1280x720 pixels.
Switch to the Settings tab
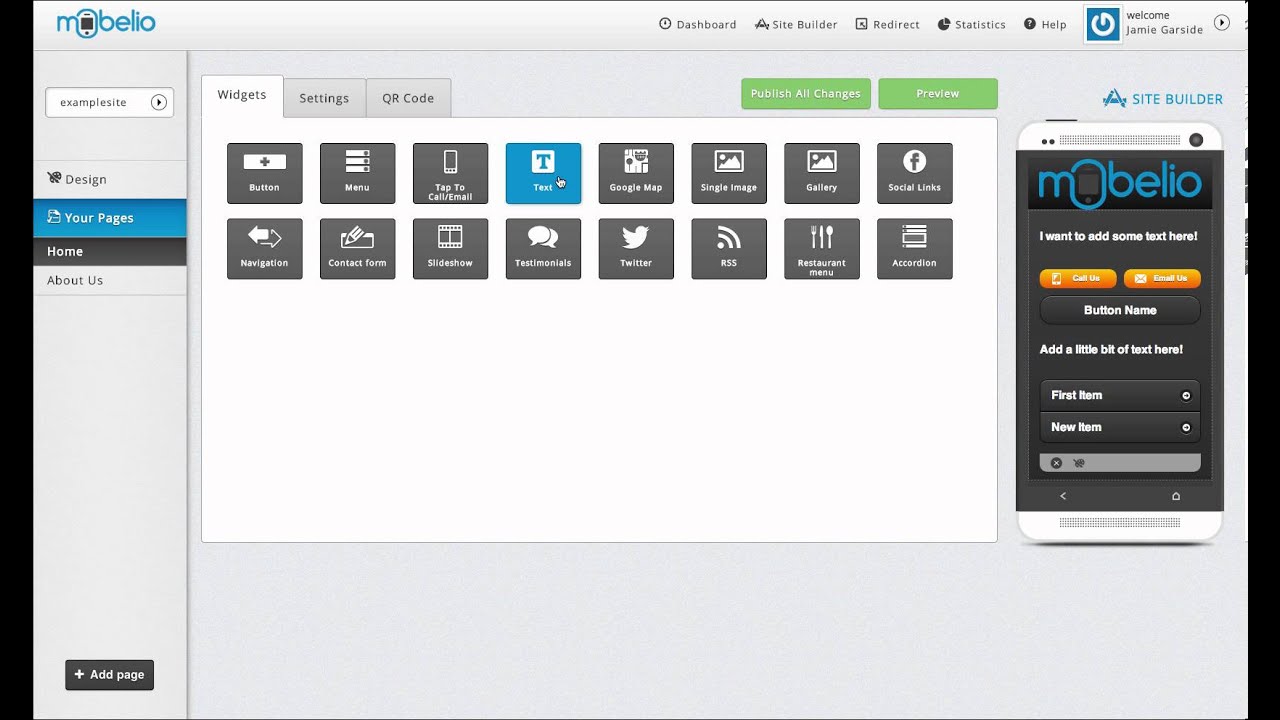pos(324,98)
